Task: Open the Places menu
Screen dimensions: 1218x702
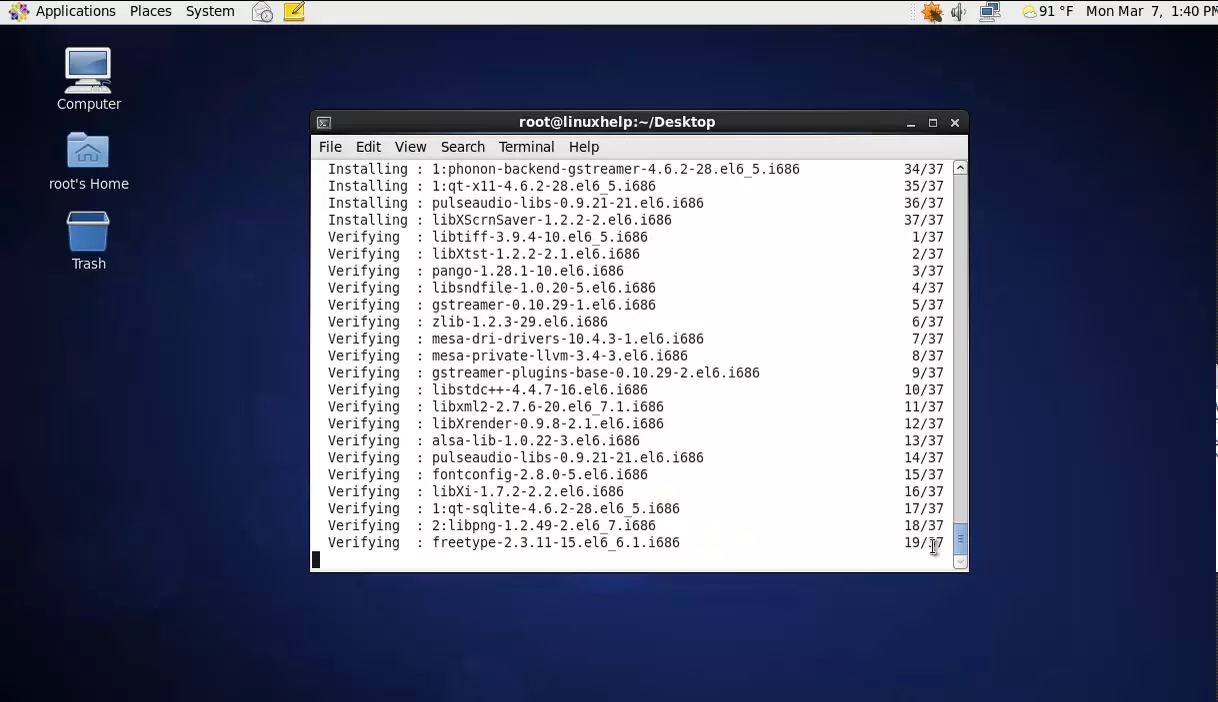Action: click(151, 12)
